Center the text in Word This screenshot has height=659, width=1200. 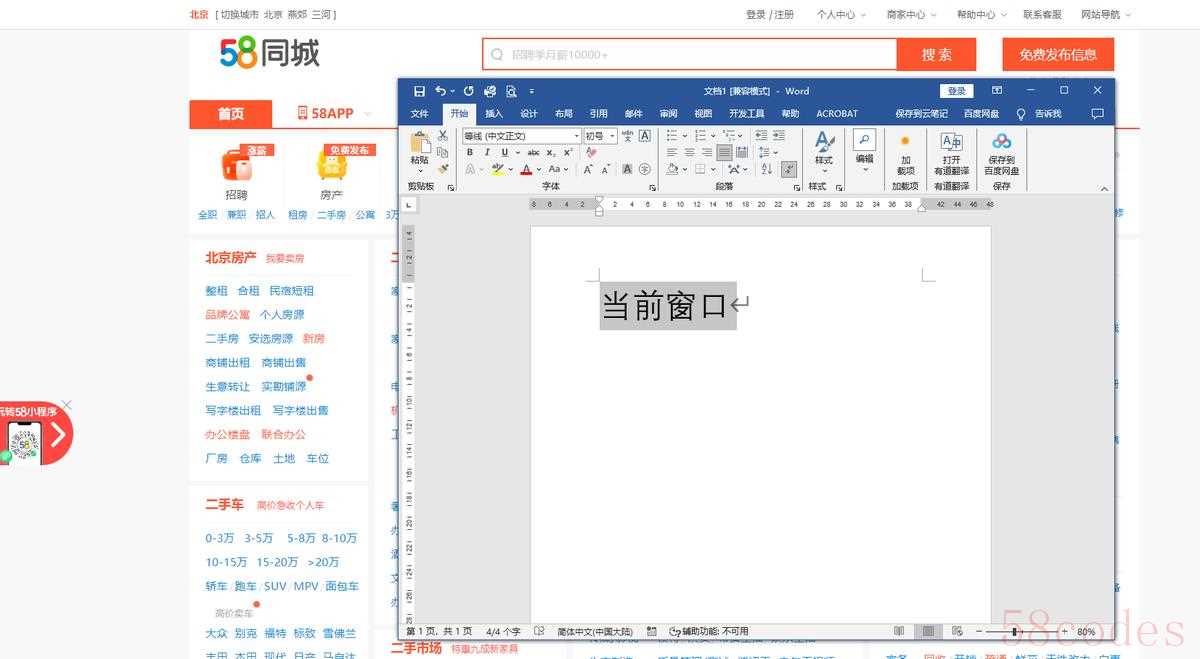pos(689,152)
